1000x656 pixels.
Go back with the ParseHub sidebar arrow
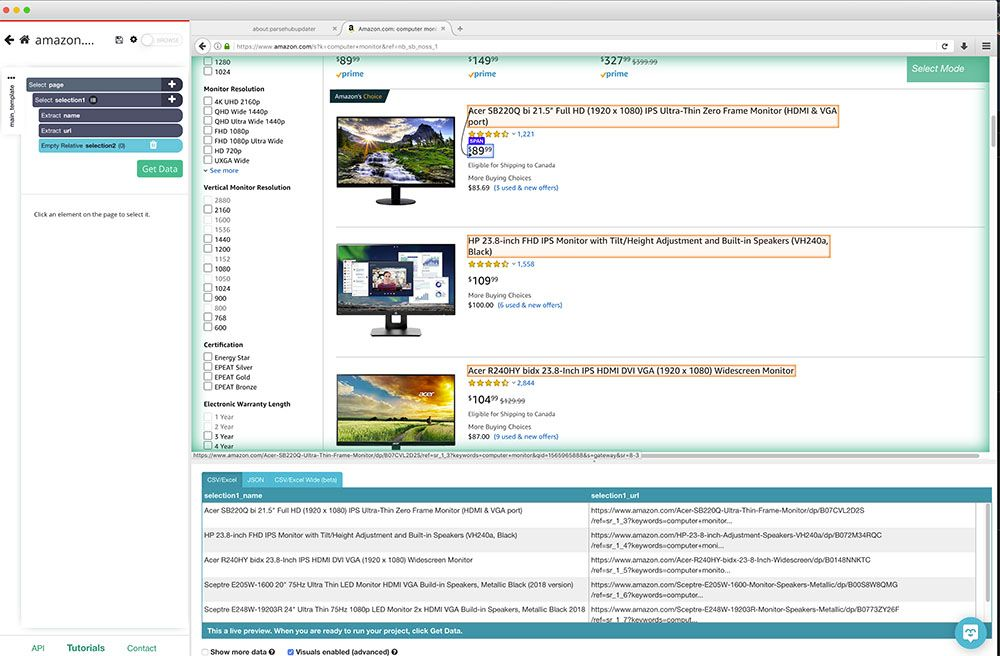coord(9,40)
